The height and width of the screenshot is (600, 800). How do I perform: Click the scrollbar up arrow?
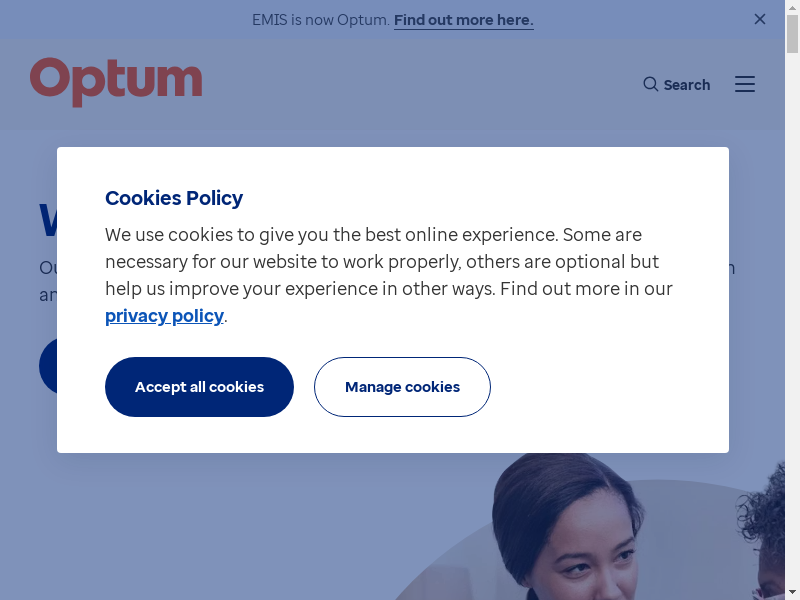click(x=792, y=7)
